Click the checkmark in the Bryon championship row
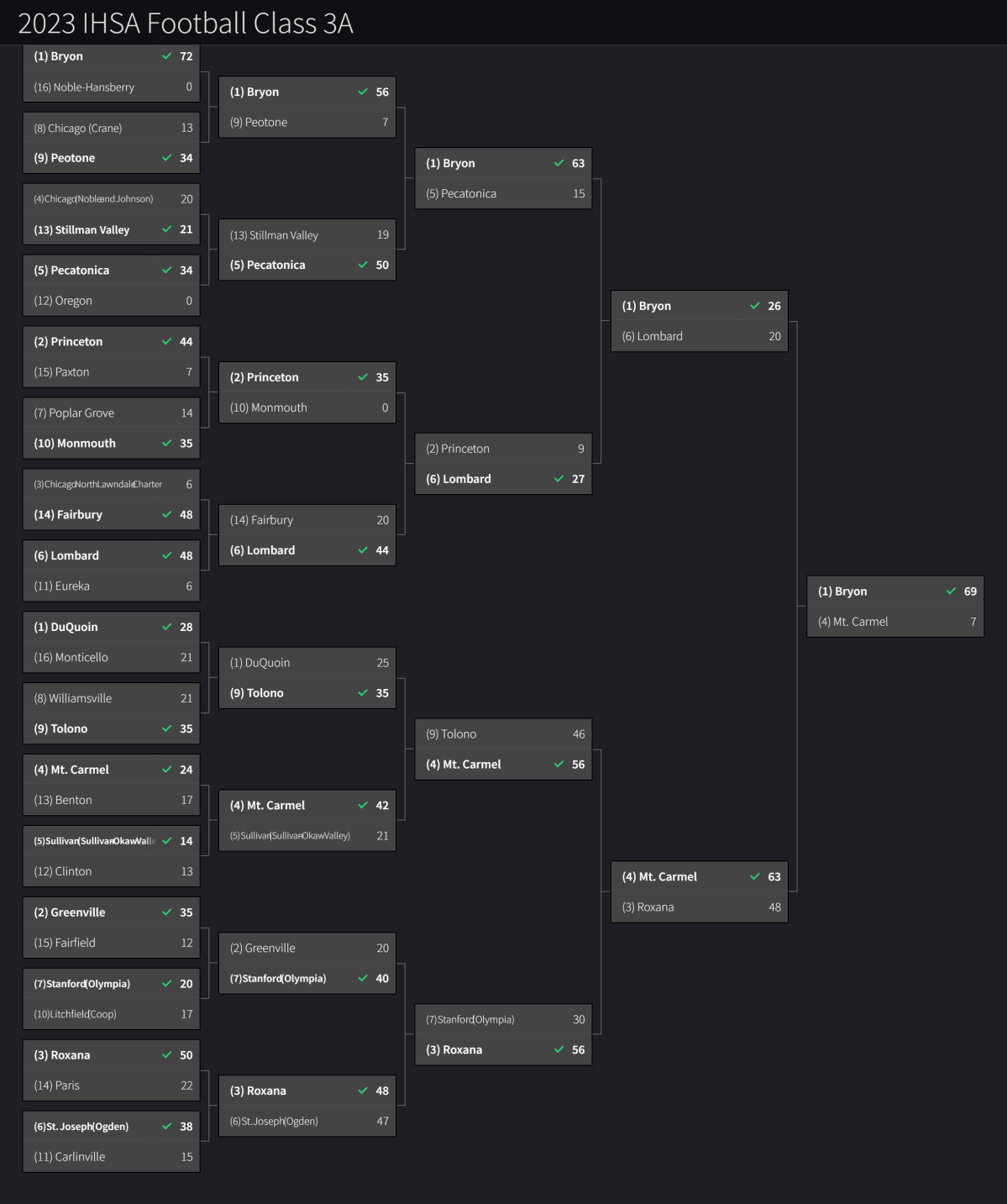 pyautogui.click(x=952, y=591)
